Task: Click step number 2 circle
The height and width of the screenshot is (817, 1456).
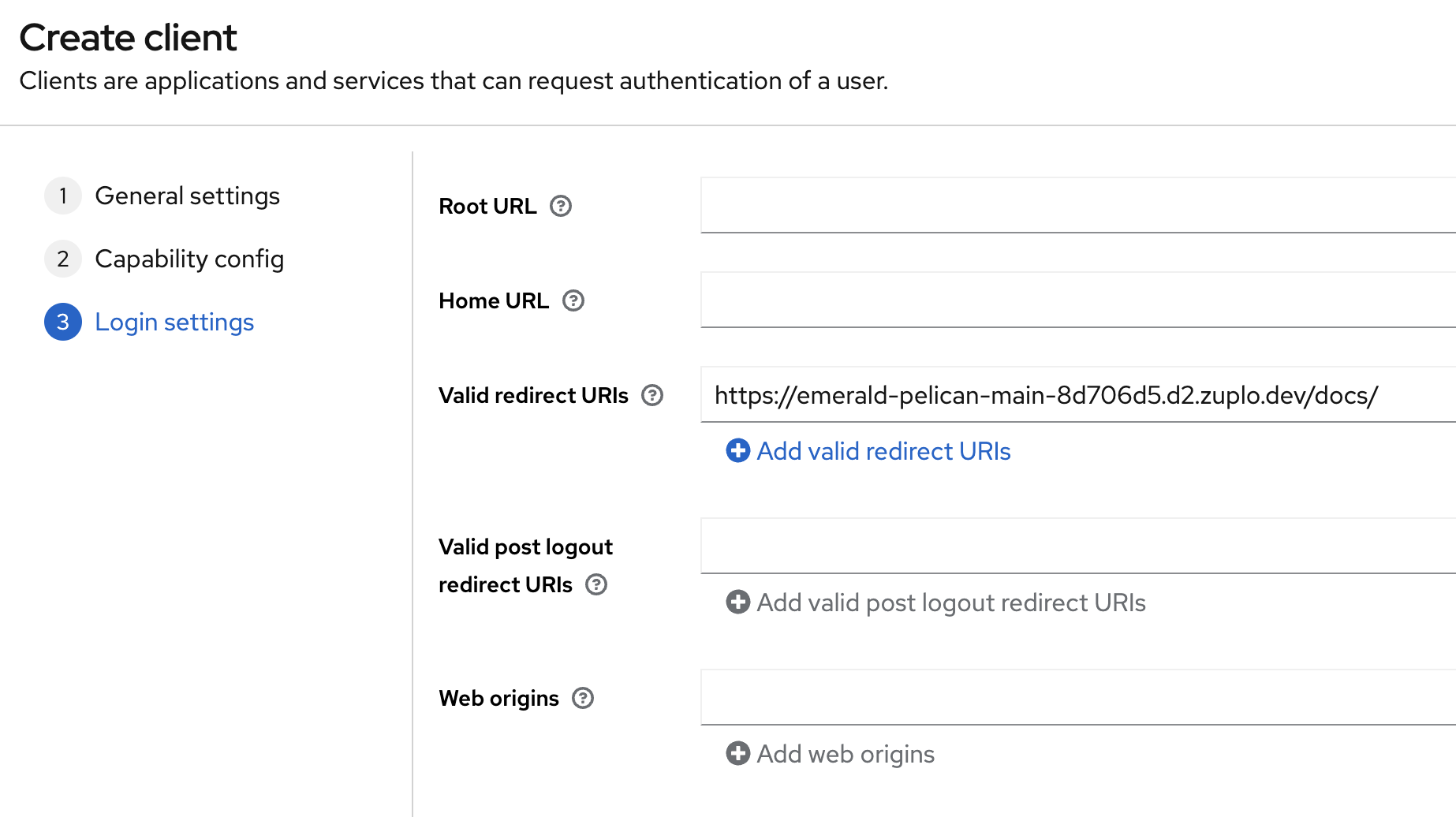Action: pos(63,259)
